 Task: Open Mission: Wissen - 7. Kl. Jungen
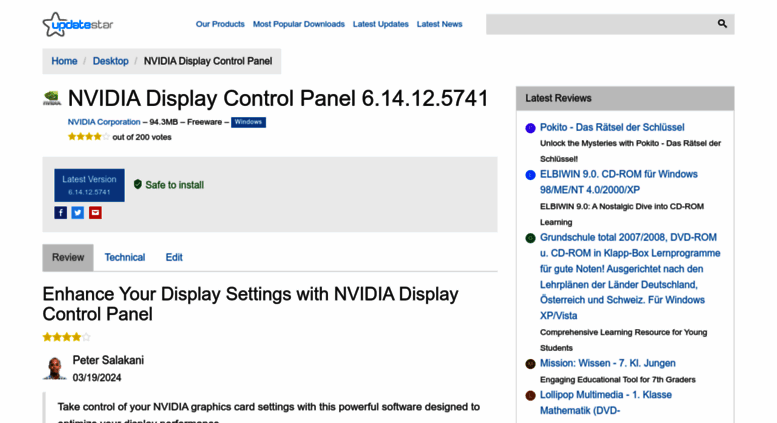[x=608, y=363]
